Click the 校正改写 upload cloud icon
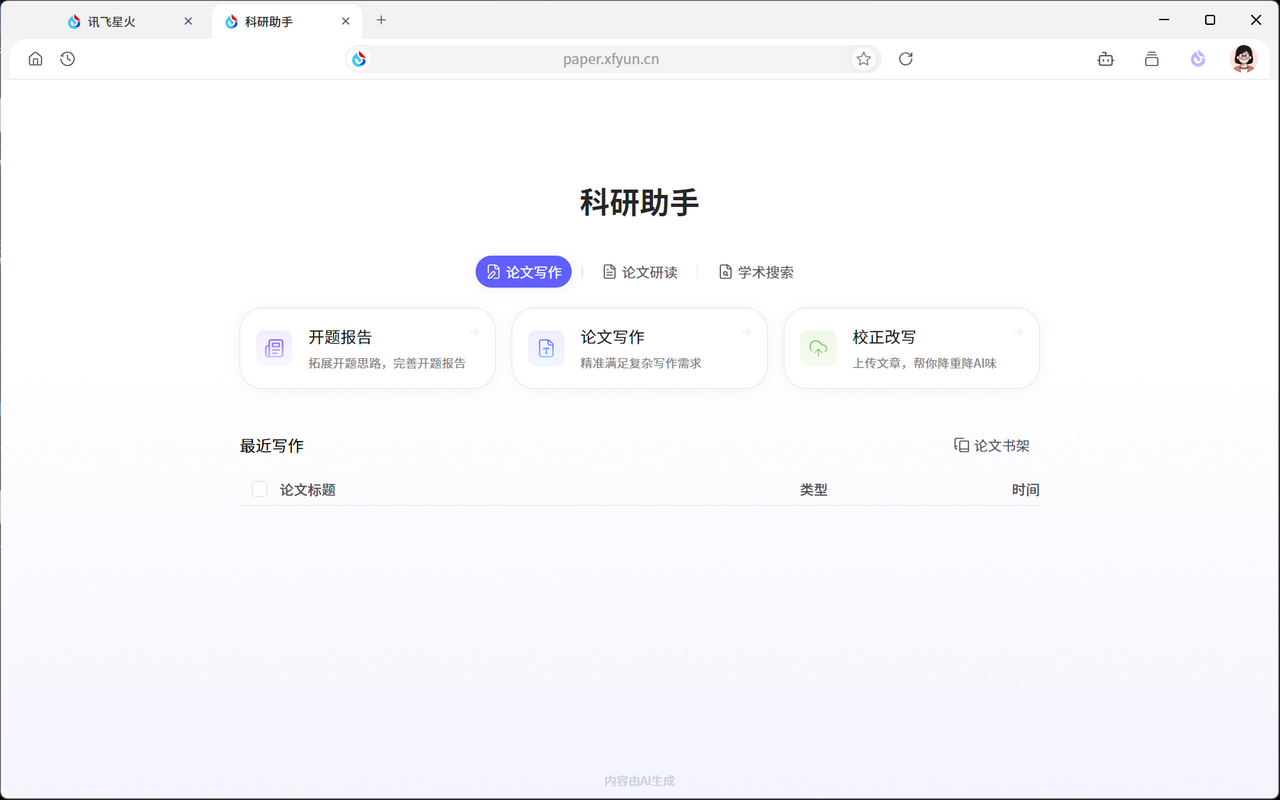Image resolution: width=1280 pixels, height=800 pixels. [x=818, y=348]
